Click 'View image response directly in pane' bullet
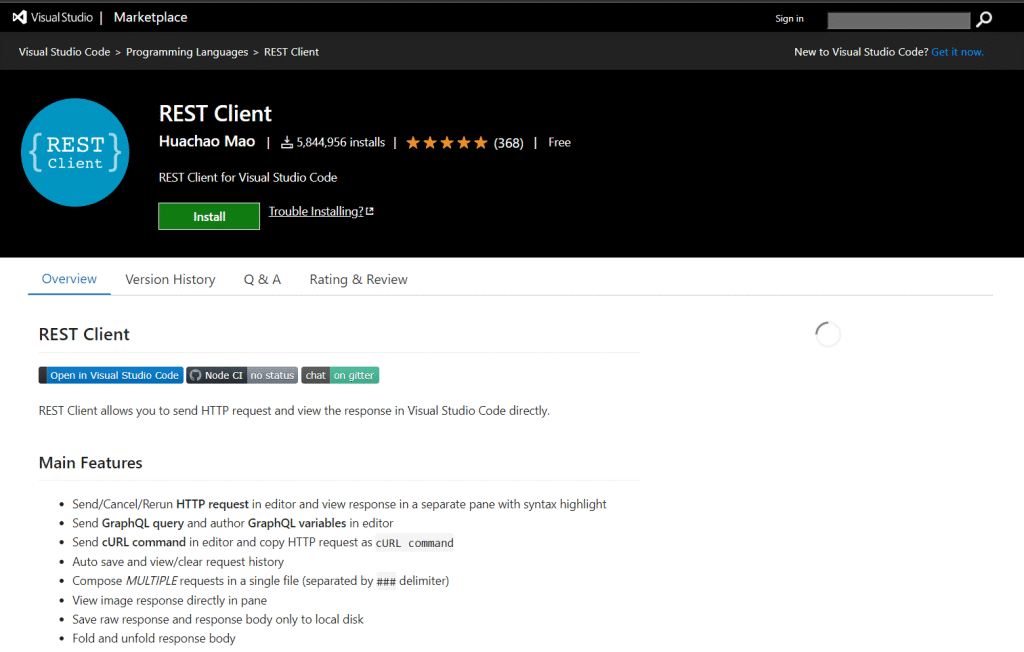 coord(170,600)
